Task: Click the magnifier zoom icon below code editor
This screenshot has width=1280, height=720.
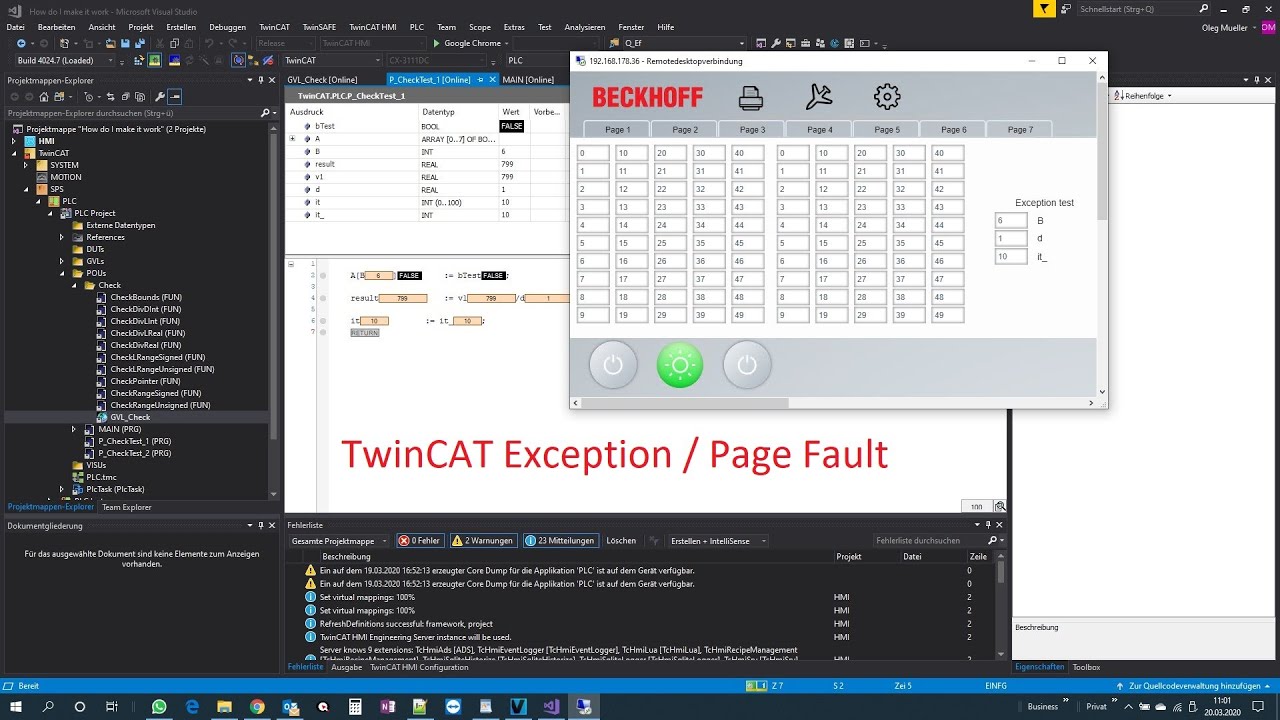Action: tap(1000, 507)
